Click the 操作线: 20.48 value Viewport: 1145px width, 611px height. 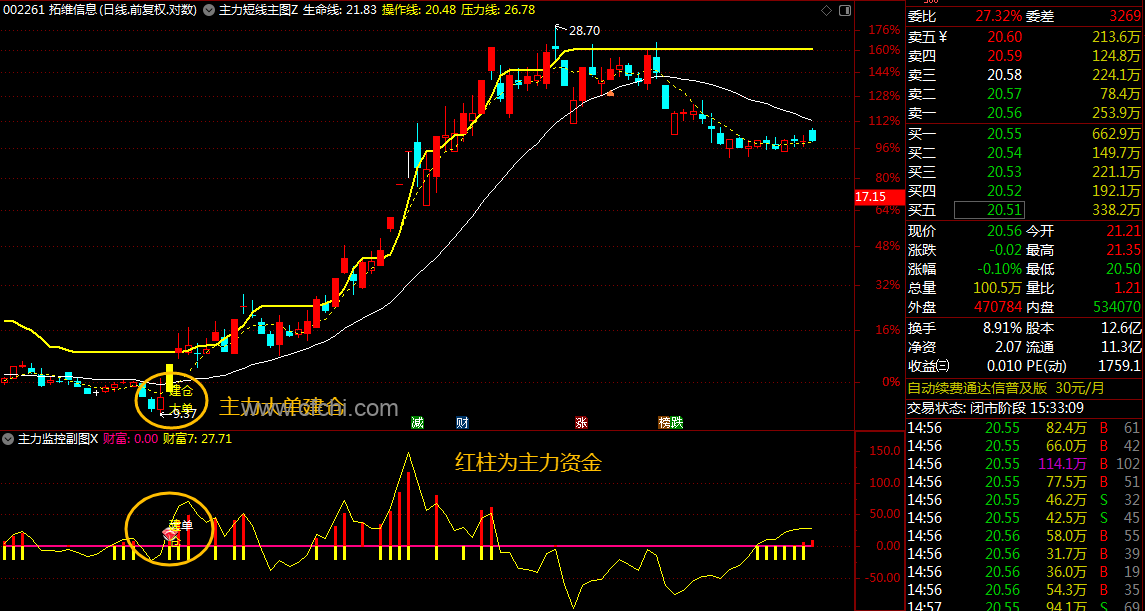point(419,10)
